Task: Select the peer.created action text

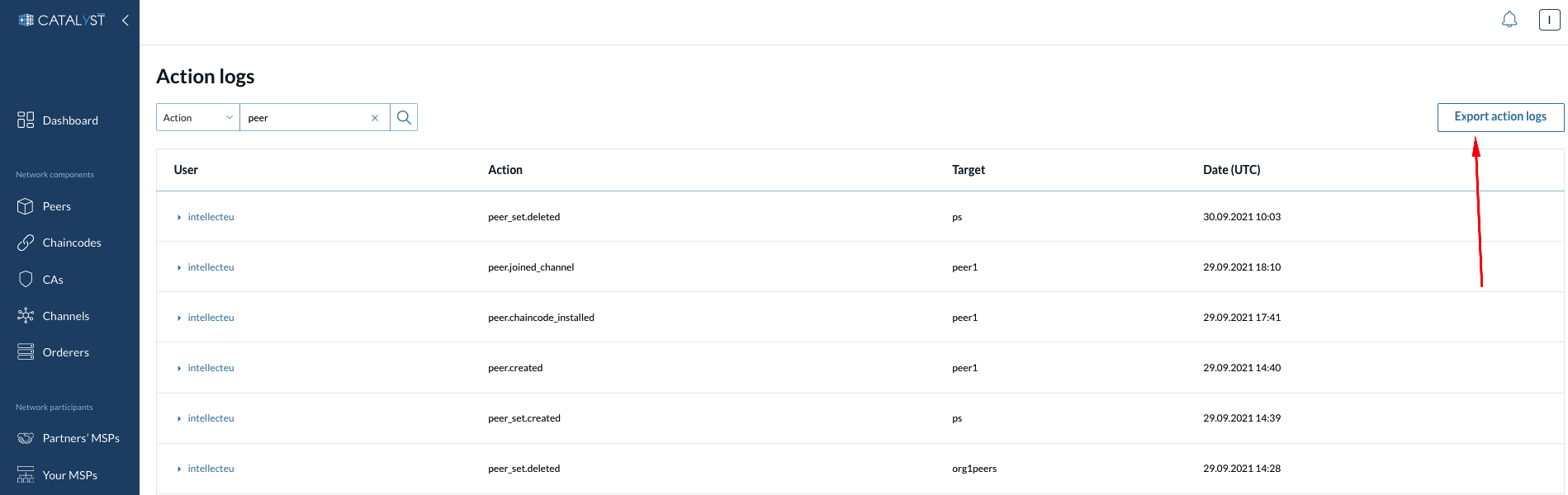Action: tap(515, 368)
